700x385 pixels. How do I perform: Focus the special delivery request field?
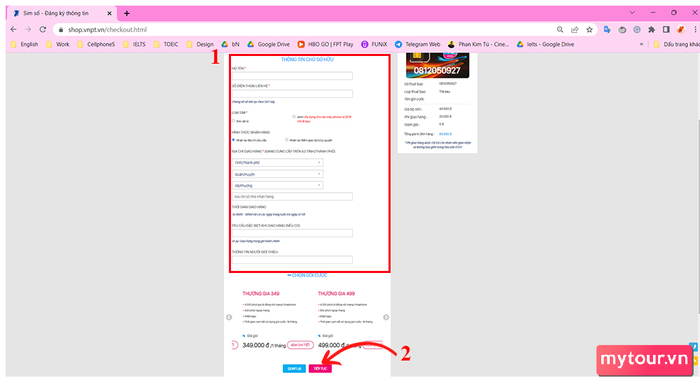pos(292,233)
